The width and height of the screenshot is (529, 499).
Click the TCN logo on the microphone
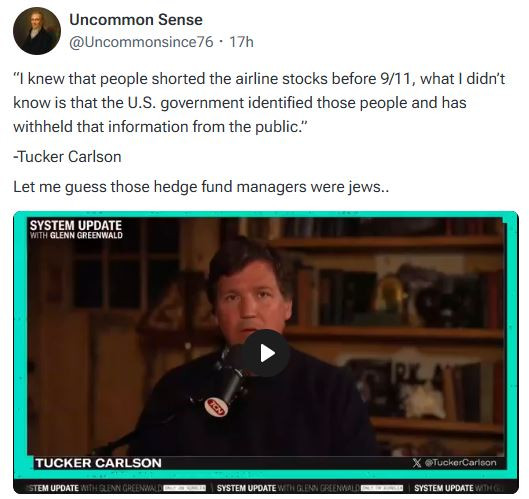coord(216,406)
